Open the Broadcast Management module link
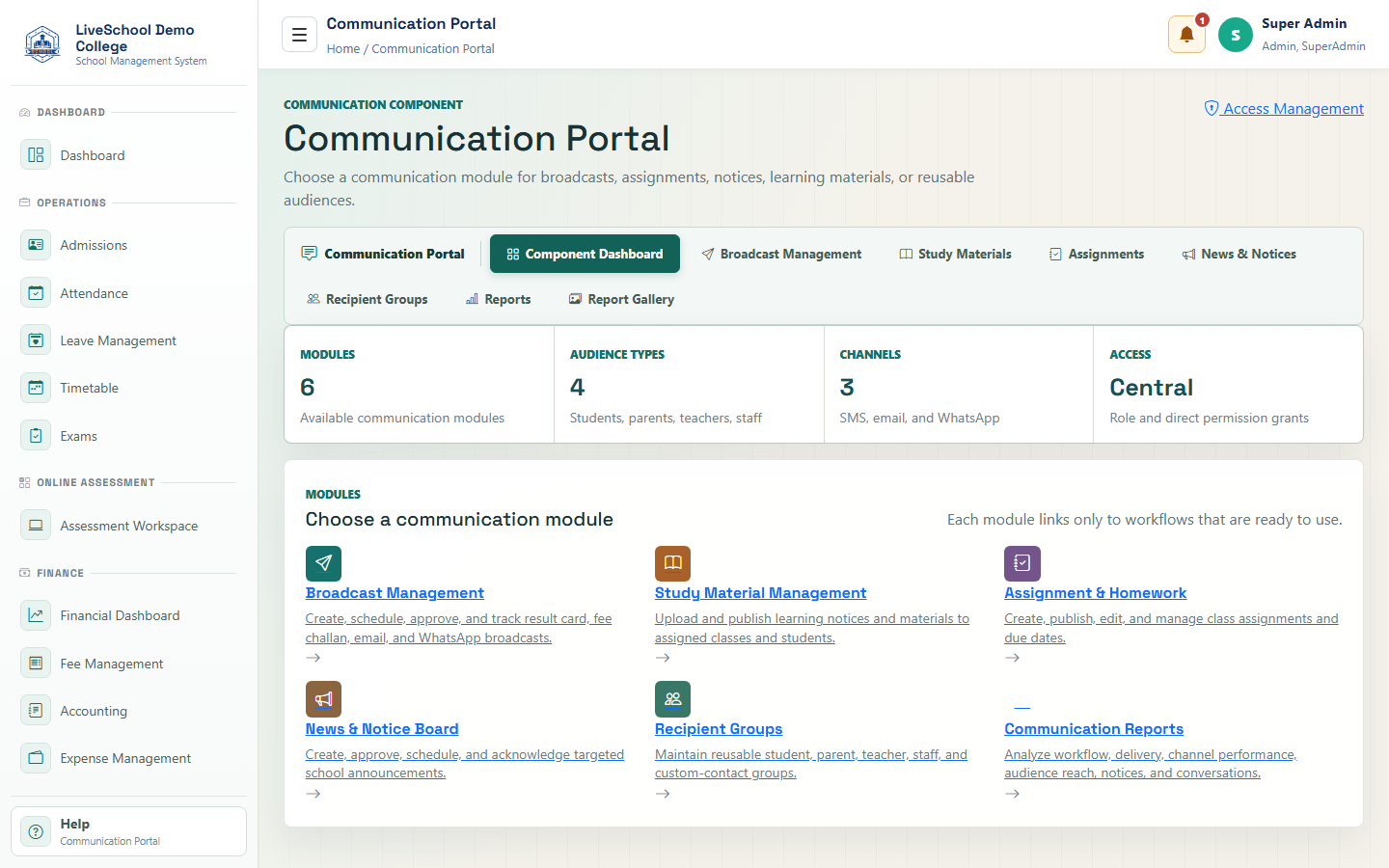 click(x=395, y=592)
